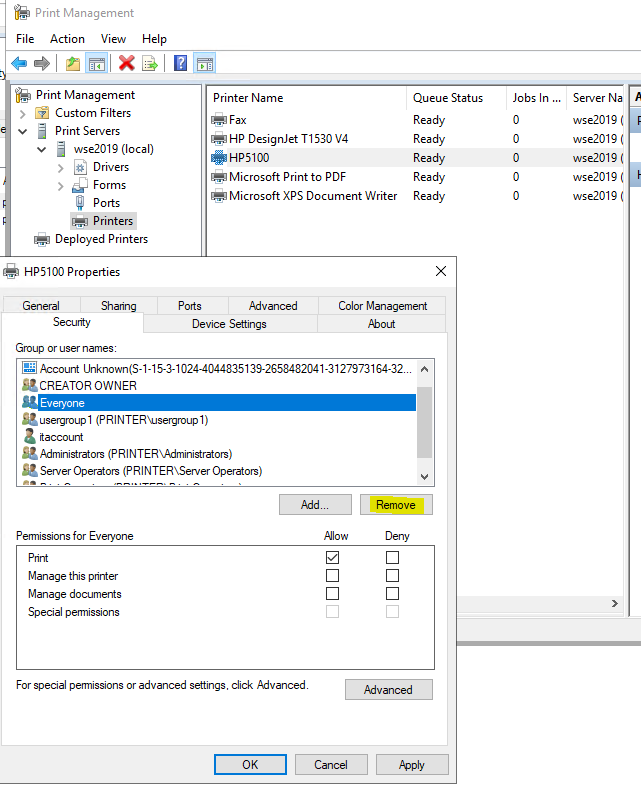Toggle Deny for Manage documents
This screenshot has height=788, width=641.
point(392,594)
